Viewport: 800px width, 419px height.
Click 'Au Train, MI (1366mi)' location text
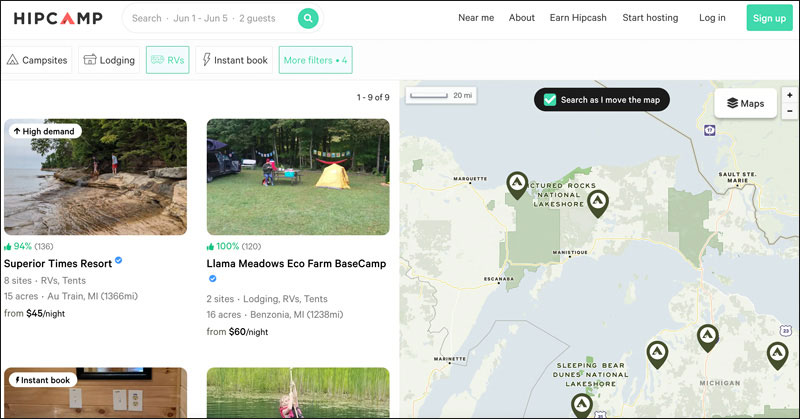[x=92, y=296]
